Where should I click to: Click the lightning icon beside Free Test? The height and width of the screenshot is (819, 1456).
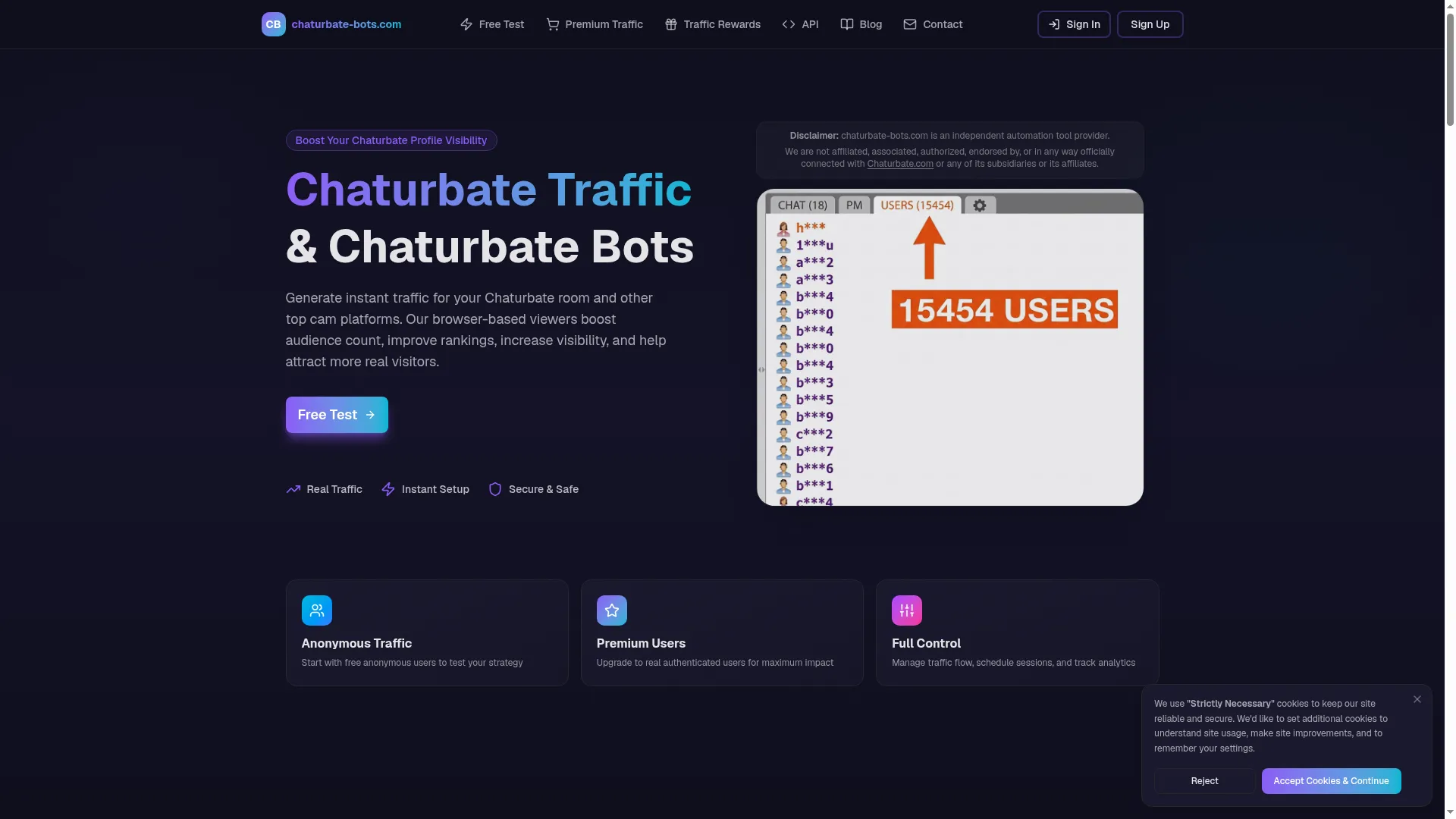[466, 24]
